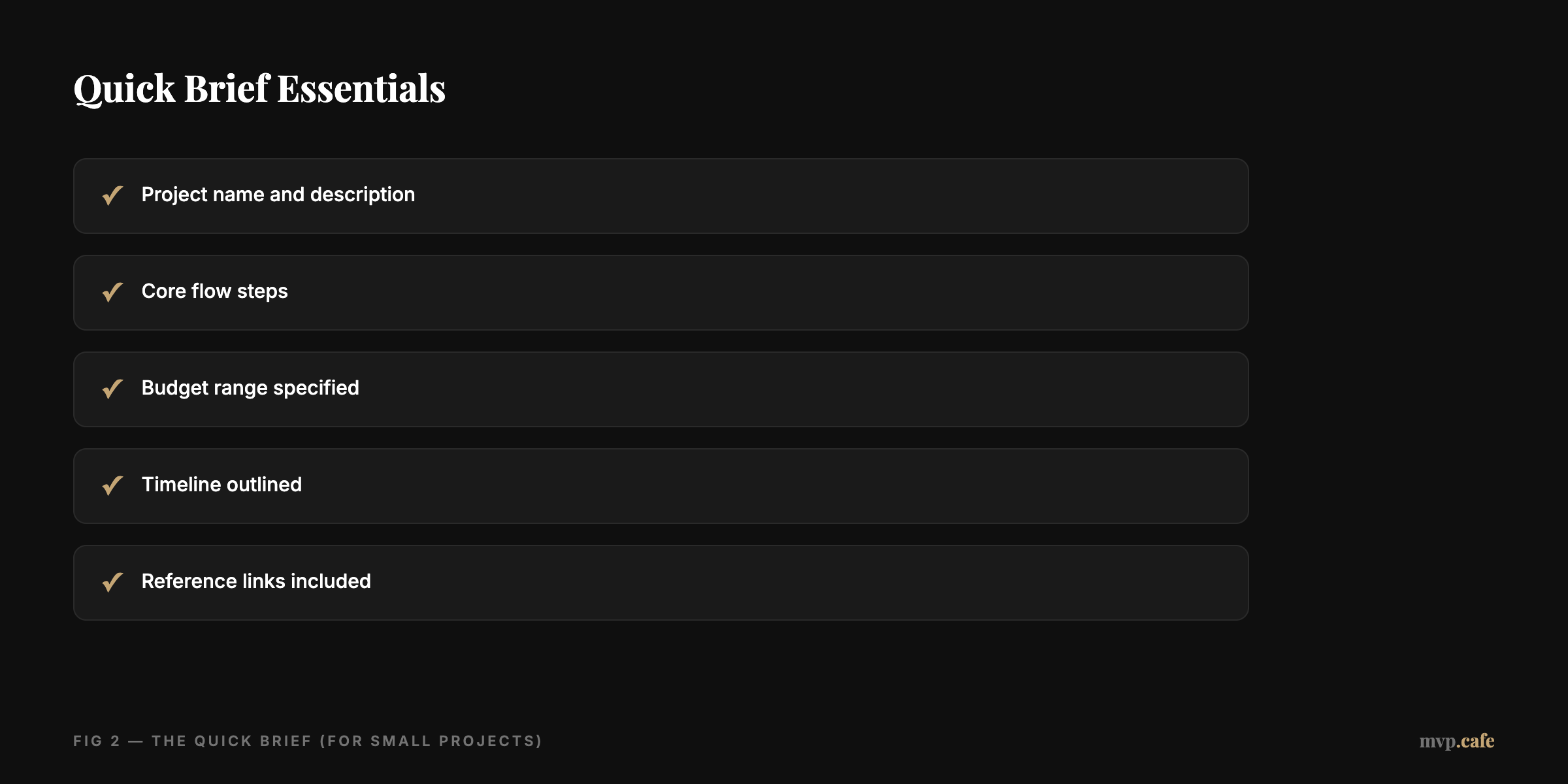
Task: Select the 'Core flow steps' label
Action: coord(214,291)
